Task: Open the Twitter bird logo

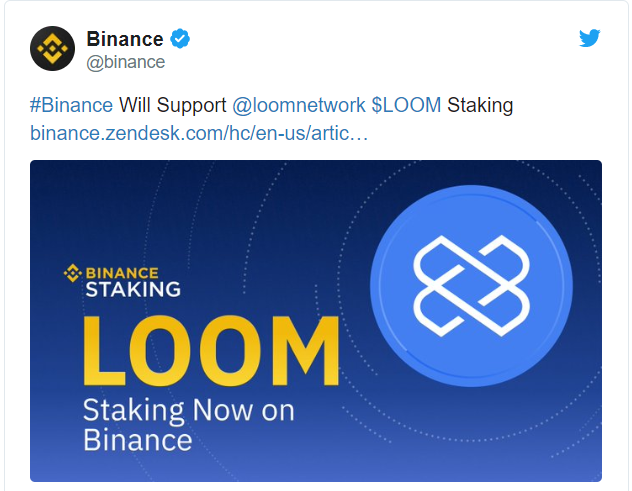Action: coord(590,39)
